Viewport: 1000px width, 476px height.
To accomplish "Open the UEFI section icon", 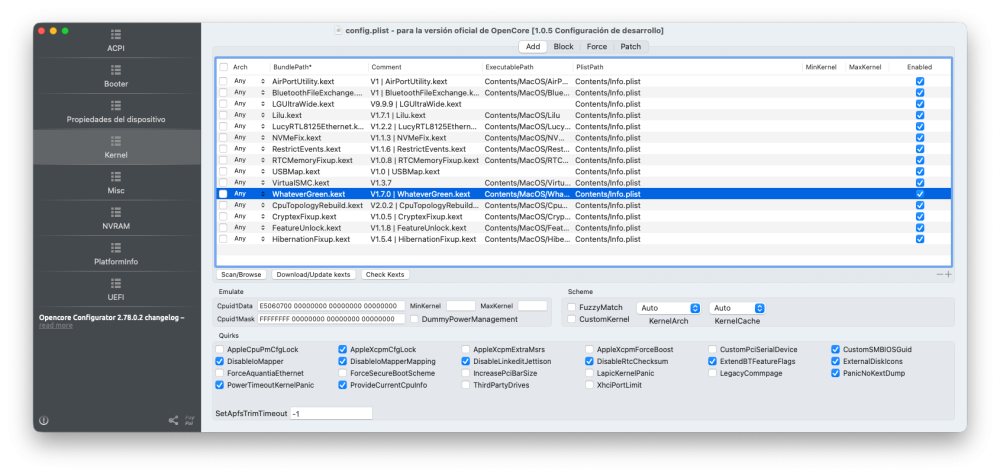I will coord(115,283).
